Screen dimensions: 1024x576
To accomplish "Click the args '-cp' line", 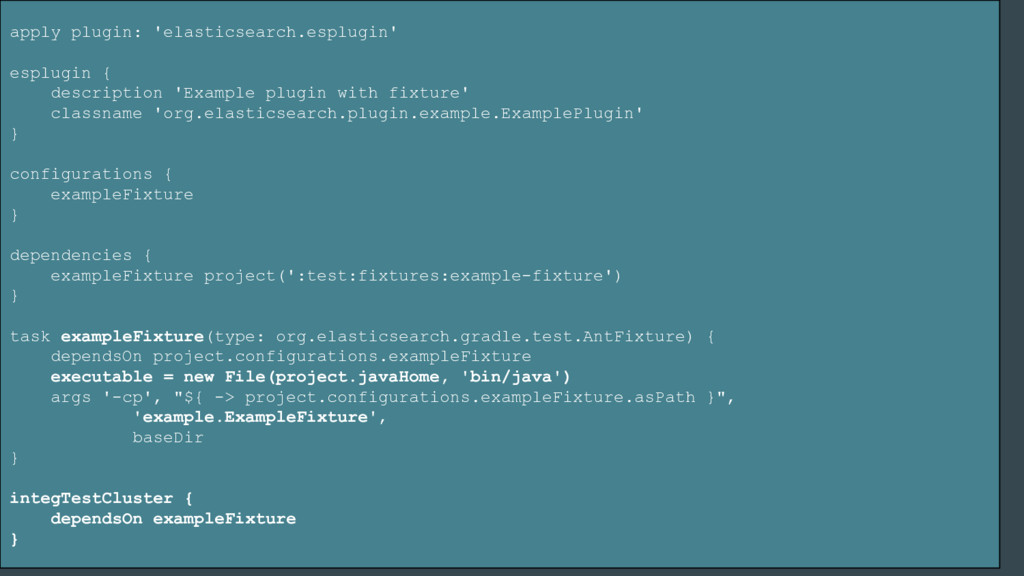I will click(x=392, y=397).
